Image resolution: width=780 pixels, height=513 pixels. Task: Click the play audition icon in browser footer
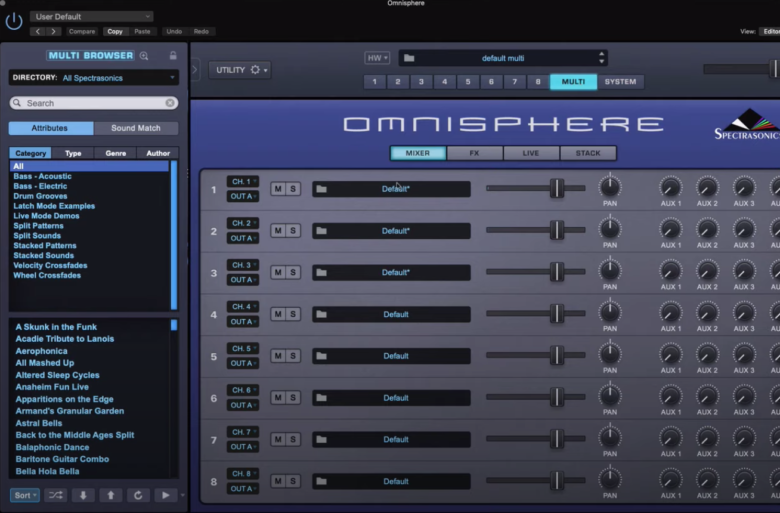166,495
